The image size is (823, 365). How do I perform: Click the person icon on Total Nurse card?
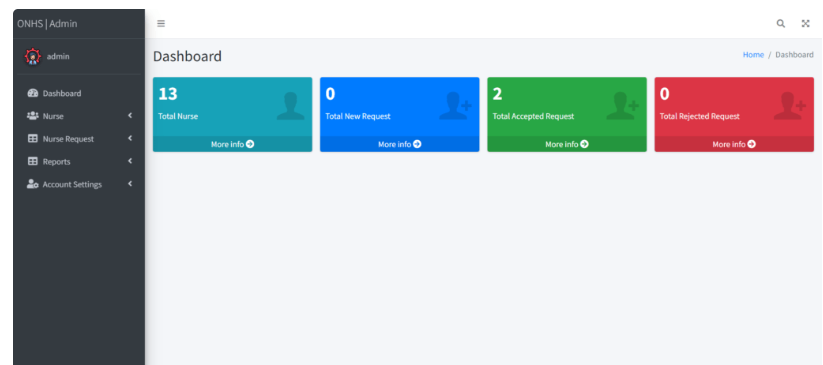pyautogui.click(x=290, y=106)
